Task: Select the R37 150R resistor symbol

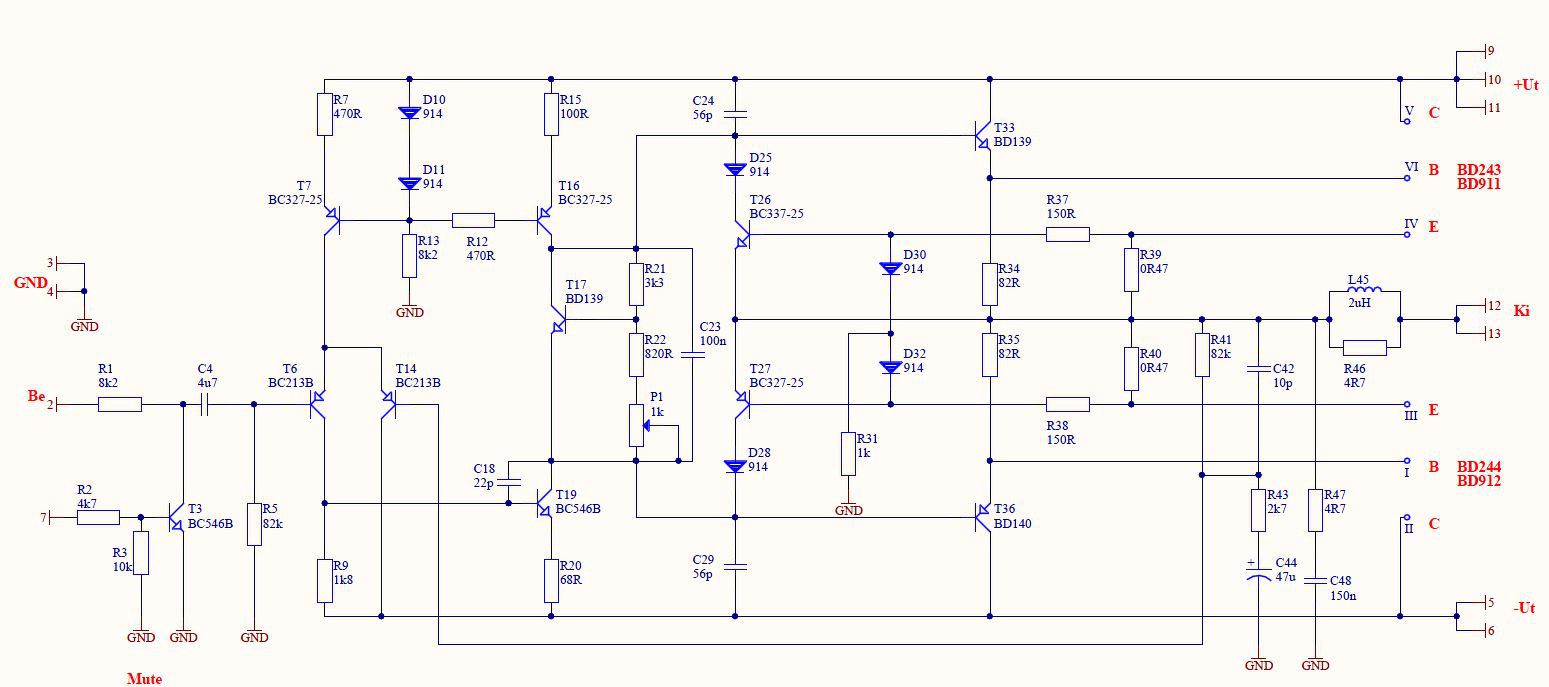Action: [x=1068, y=235]
